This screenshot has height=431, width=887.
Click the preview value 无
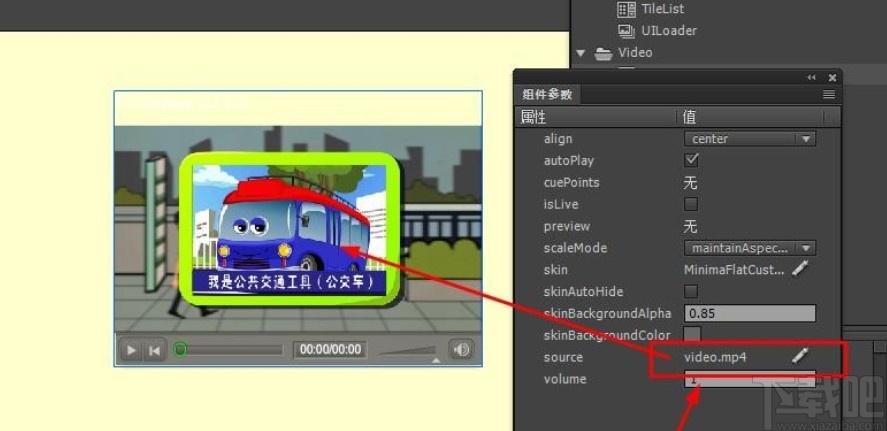[x=690, y=226]
